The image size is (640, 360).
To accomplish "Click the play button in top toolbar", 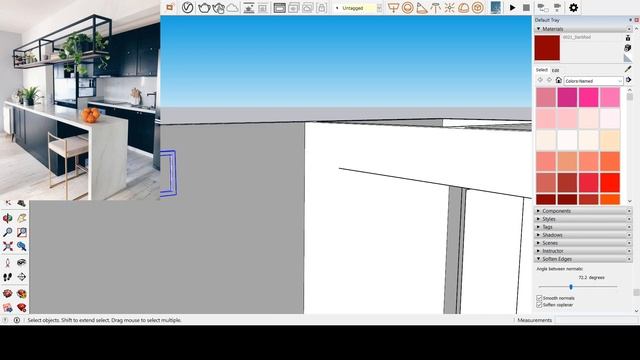I will pos(513,8).
